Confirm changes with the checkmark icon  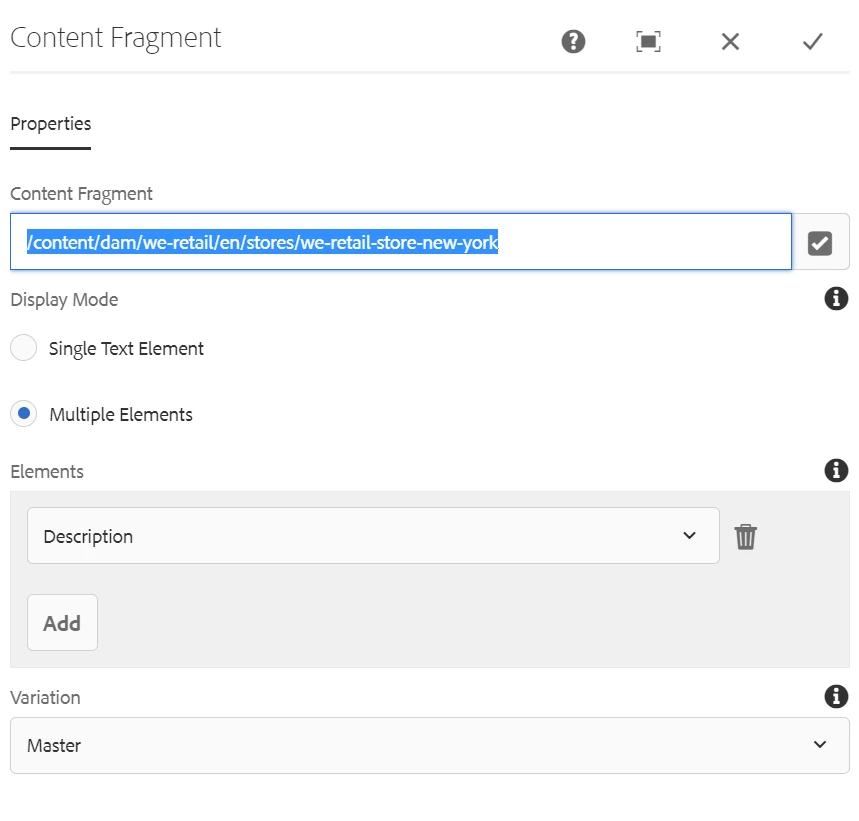(812, 41)
